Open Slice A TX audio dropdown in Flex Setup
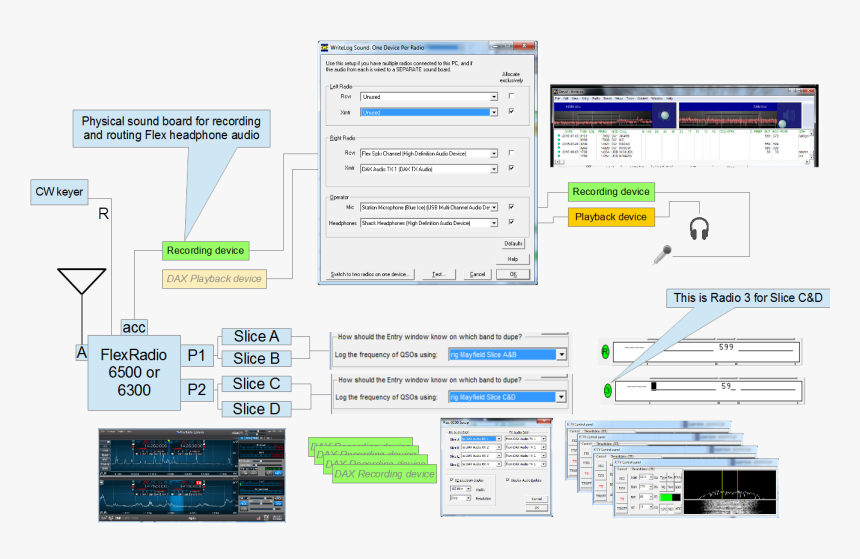 tap(544, 439)
